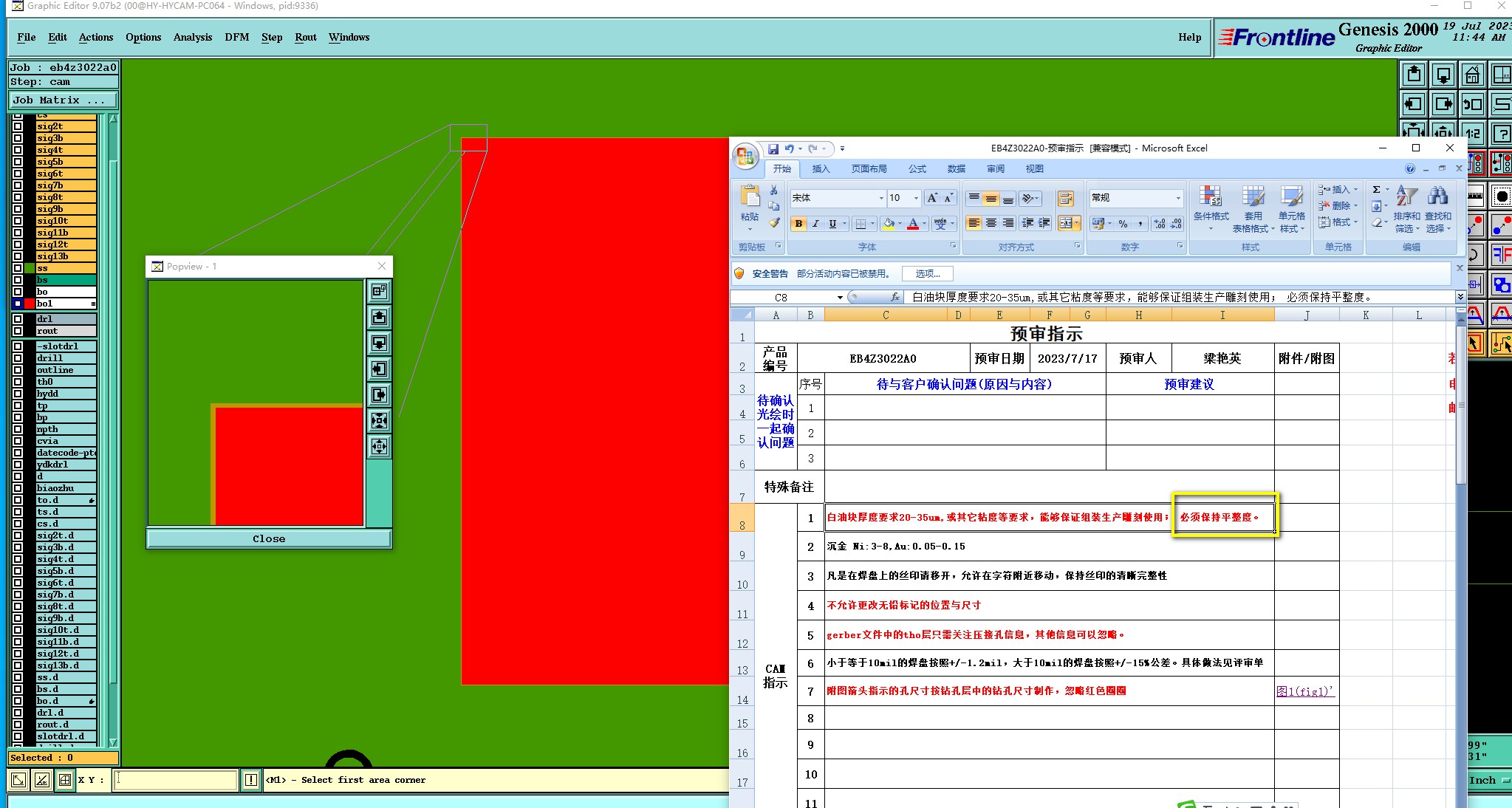
Task: Click the wrap text icon
Action: 1065,198
